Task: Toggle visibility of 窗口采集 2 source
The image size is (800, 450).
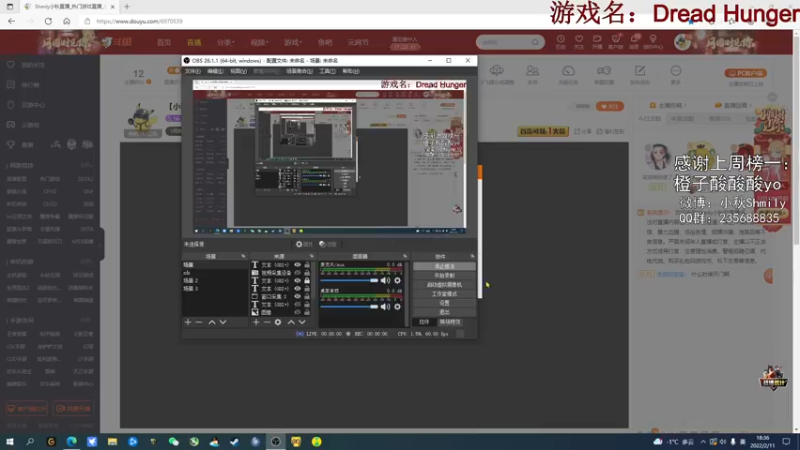Action: pos(297,296)
